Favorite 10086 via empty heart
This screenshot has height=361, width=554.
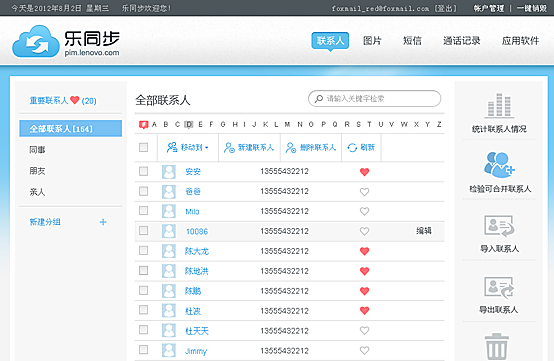click(365, 231)
